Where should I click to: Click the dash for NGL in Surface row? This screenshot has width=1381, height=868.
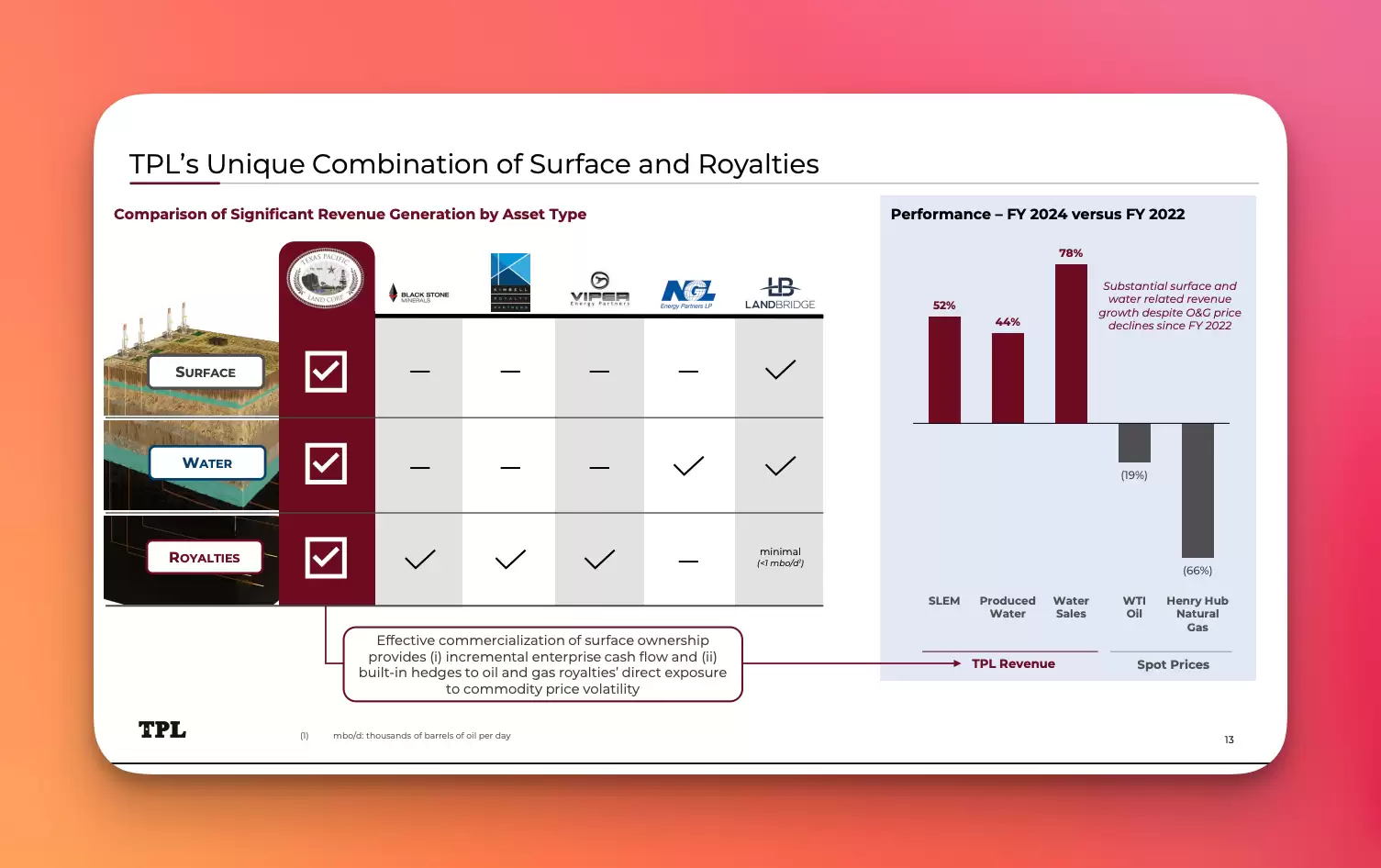tap(688, 372)
